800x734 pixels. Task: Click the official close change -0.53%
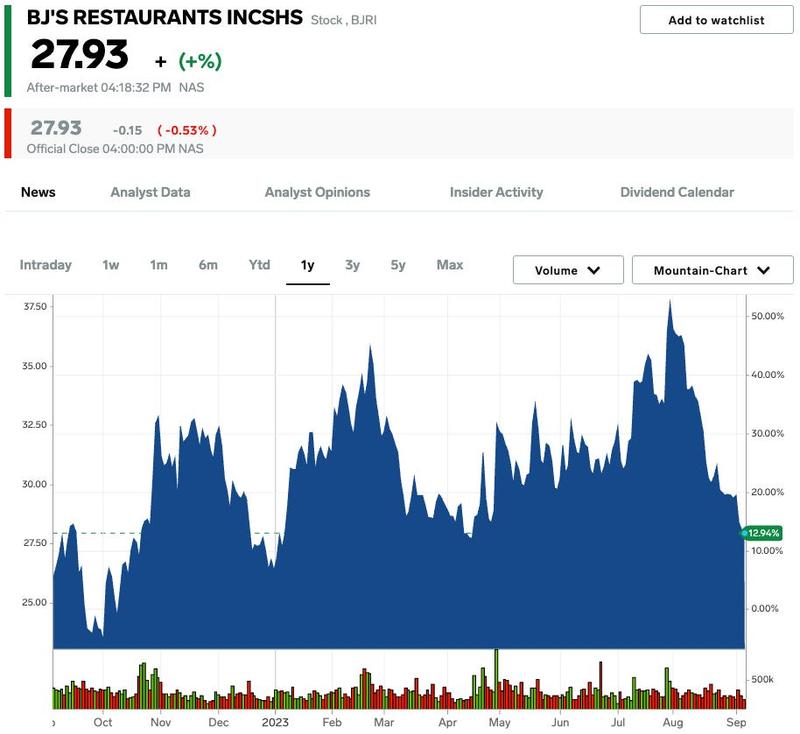point(187,130)
